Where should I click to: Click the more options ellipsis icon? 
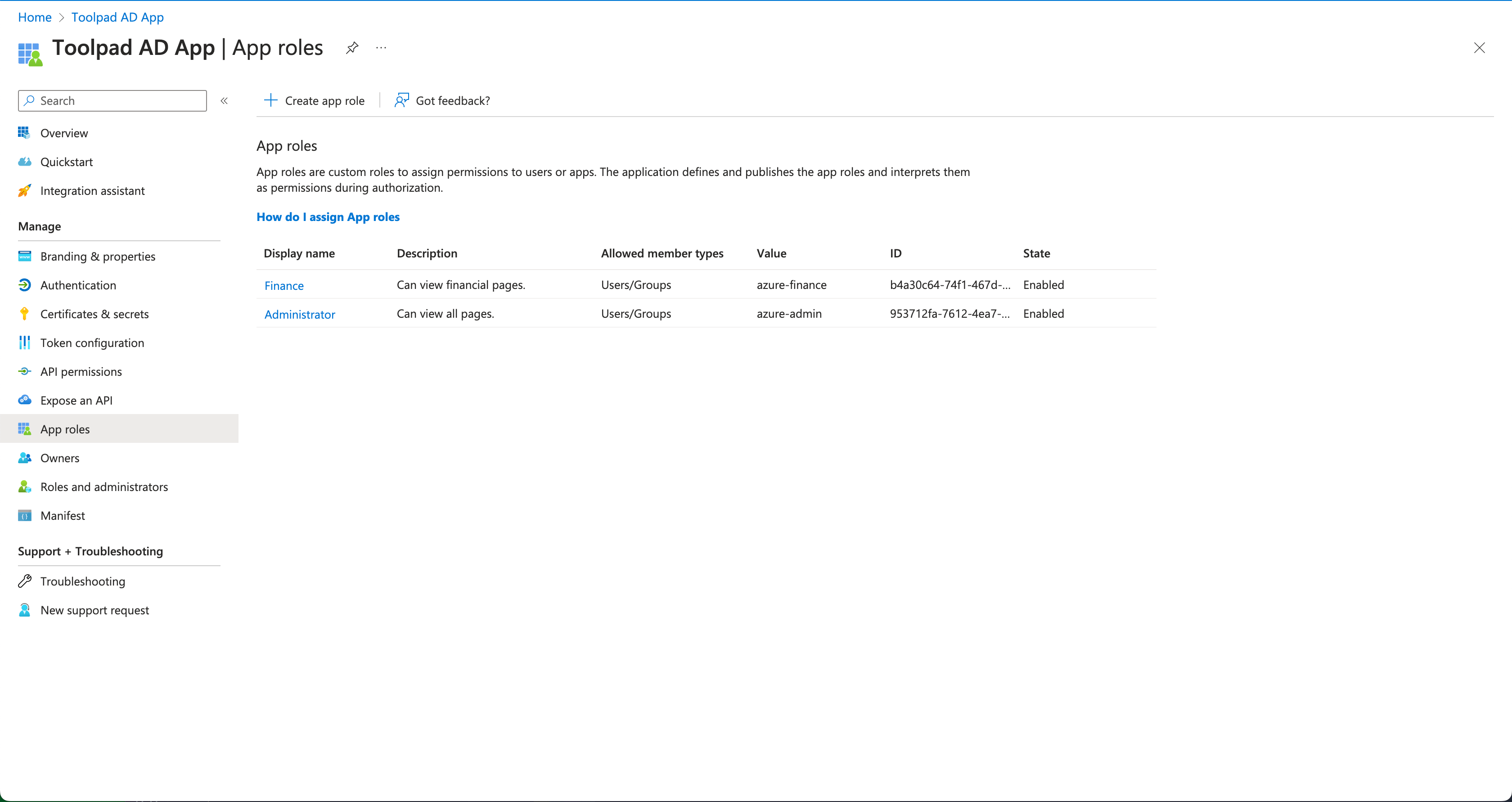[381, 47]
